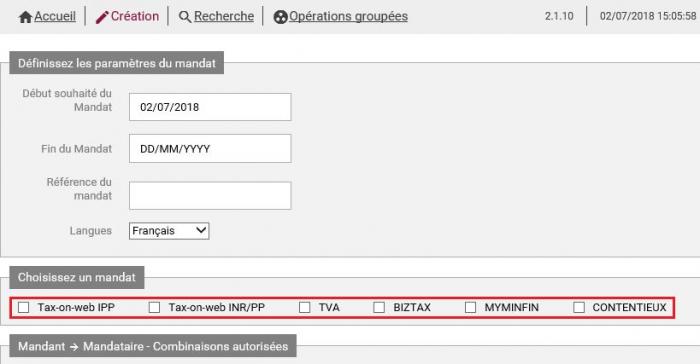Go to the Recherche page

(224, 17)
